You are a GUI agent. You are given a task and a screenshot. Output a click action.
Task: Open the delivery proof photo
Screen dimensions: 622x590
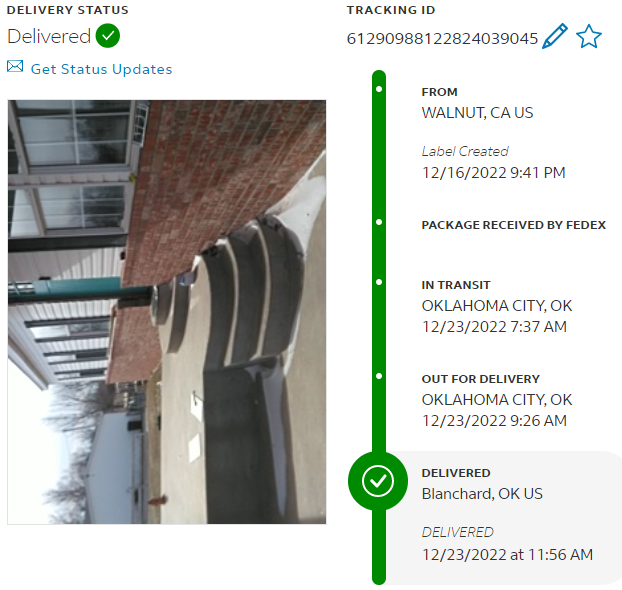point(167,312)
